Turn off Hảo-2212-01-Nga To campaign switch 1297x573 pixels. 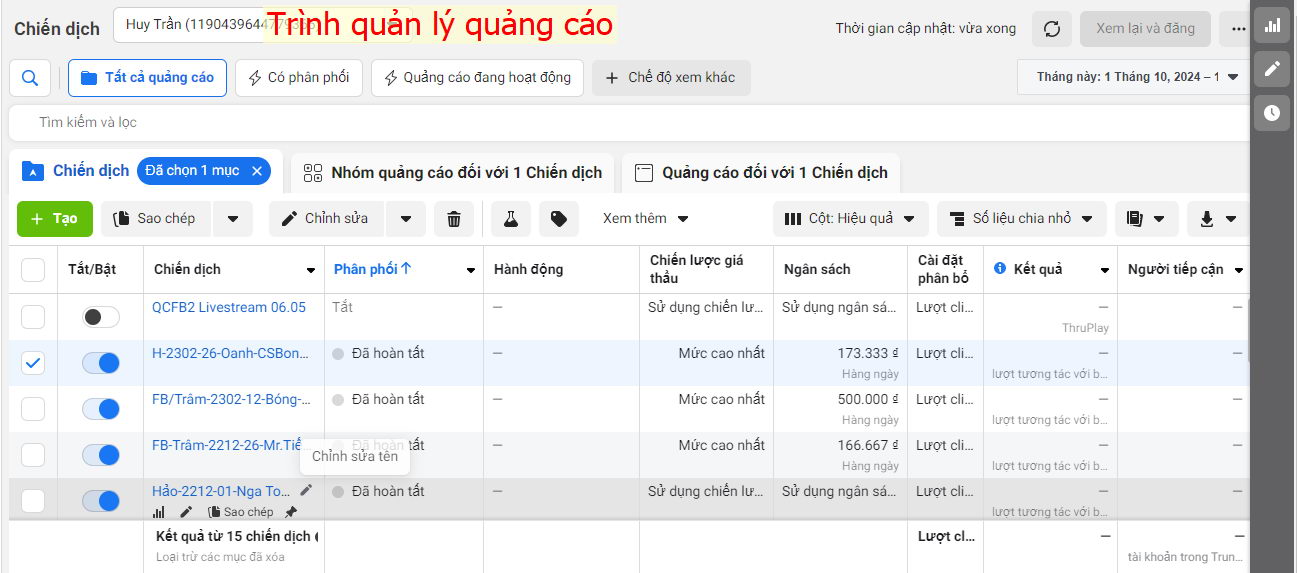pyautogui.click(x=101, y=501)
